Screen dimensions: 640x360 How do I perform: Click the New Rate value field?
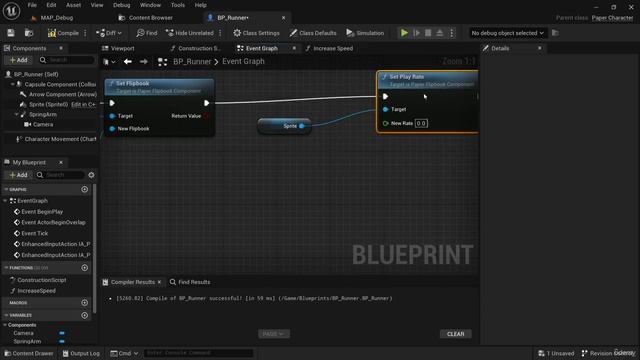pyautogui.click(x=421, y=123)
